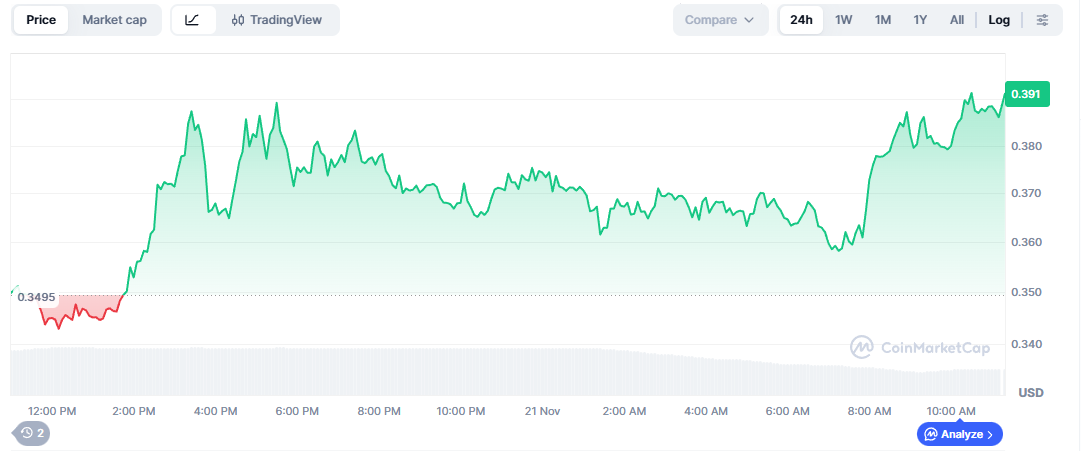
Task: Open chart settings sliders icon
Action: pos(1042,20)
